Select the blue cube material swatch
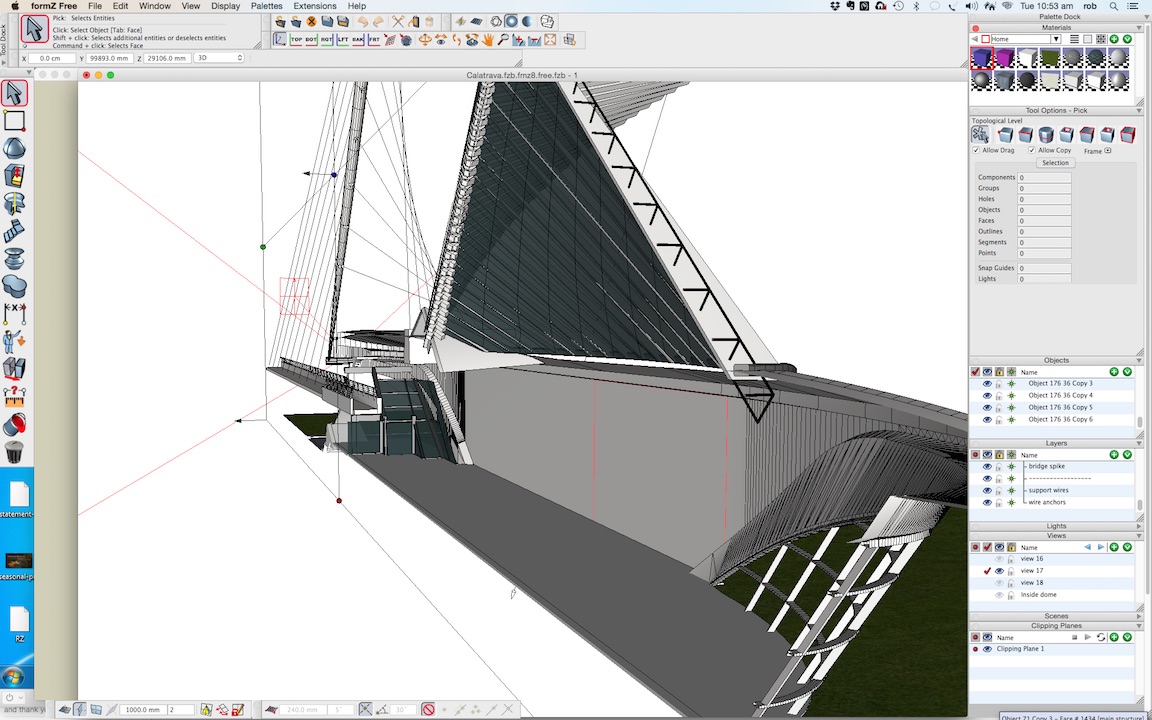The image size is (1152, 720). pyautogui.click(x=982, y=58)
